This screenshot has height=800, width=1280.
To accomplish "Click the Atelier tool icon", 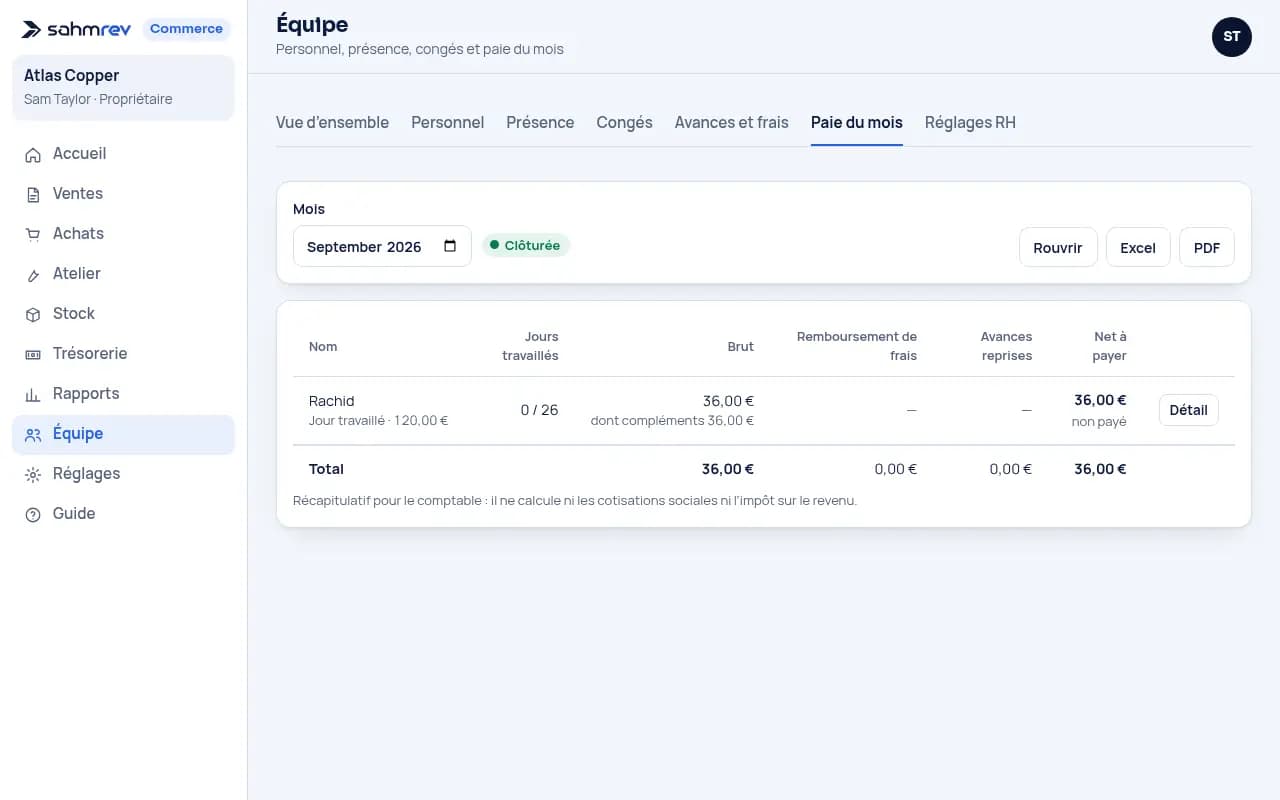I will point(33,274).
